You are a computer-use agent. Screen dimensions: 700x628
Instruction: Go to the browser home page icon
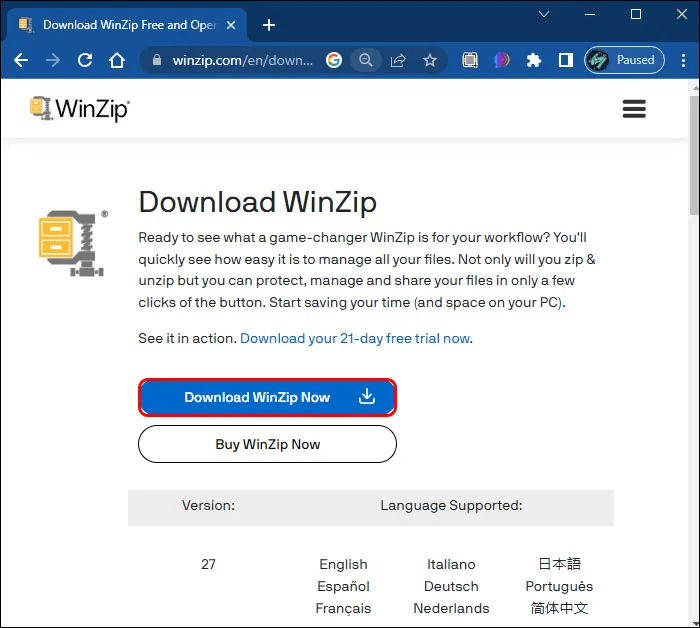point(117,60)
